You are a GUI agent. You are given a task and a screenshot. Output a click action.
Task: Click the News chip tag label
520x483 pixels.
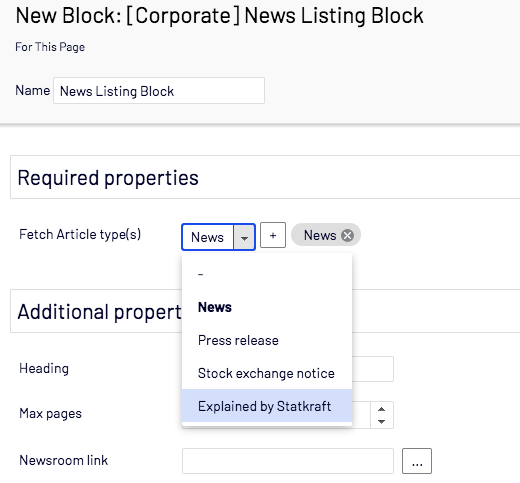(320, 235)
